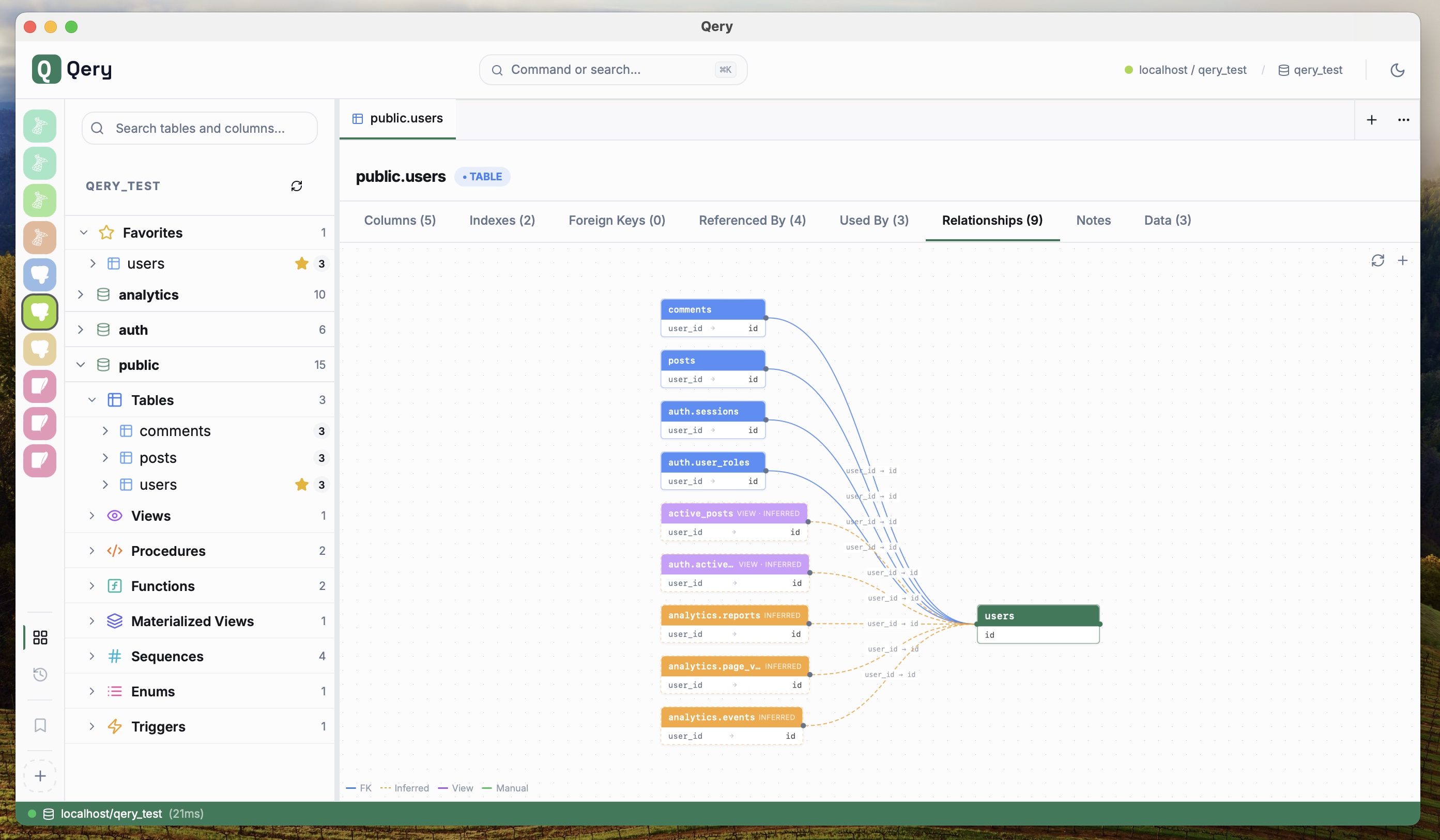1440x840 pixels.
Task: Open the Indexes (2) tab
Action: (502, 221)
